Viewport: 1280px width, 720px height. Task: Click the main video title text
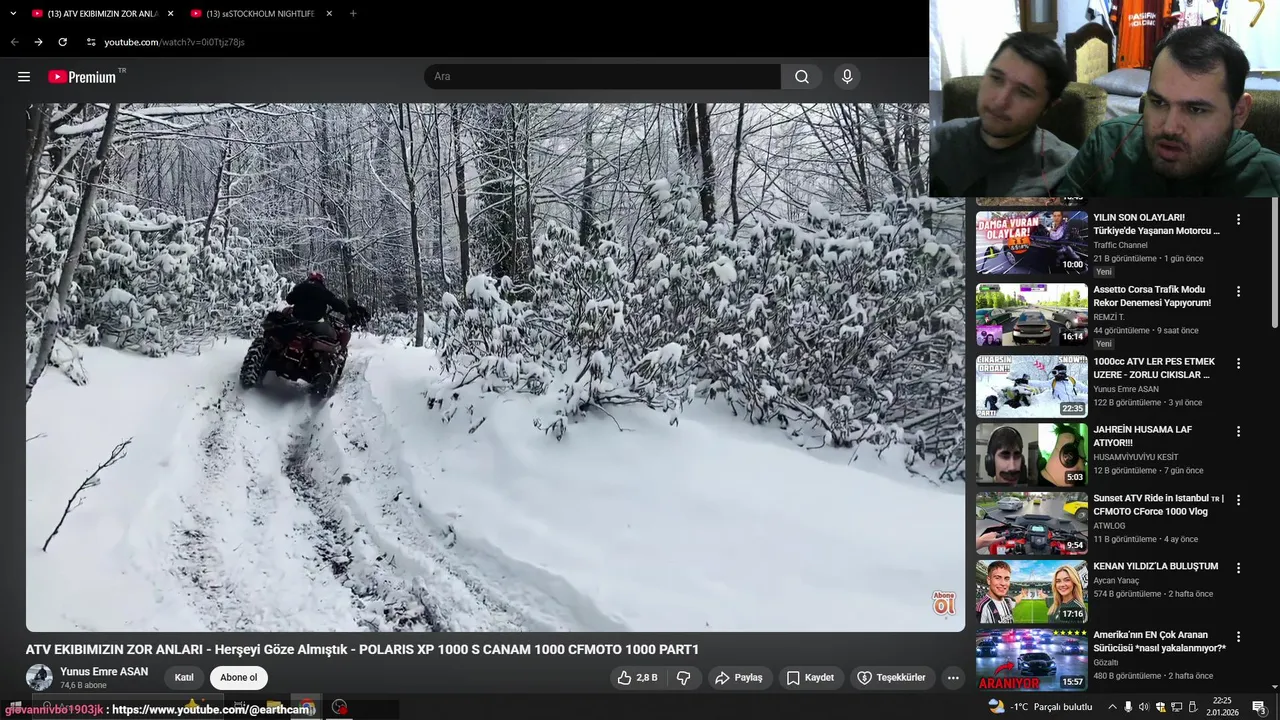tap(362, 650)
